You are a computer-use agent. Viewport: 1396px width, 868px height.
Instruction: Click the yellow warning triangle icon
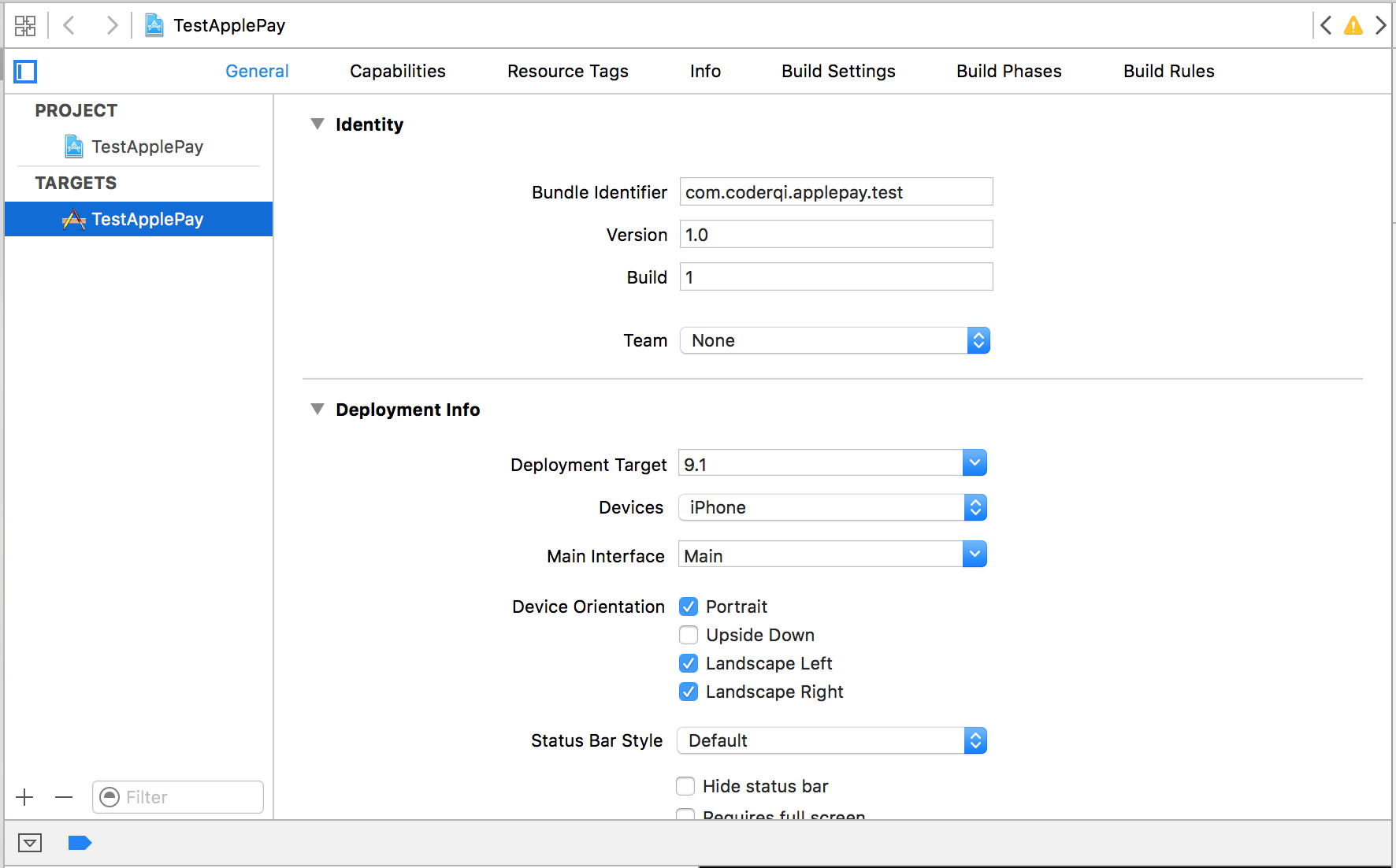pyautogui.click(x=1353, y=26)
